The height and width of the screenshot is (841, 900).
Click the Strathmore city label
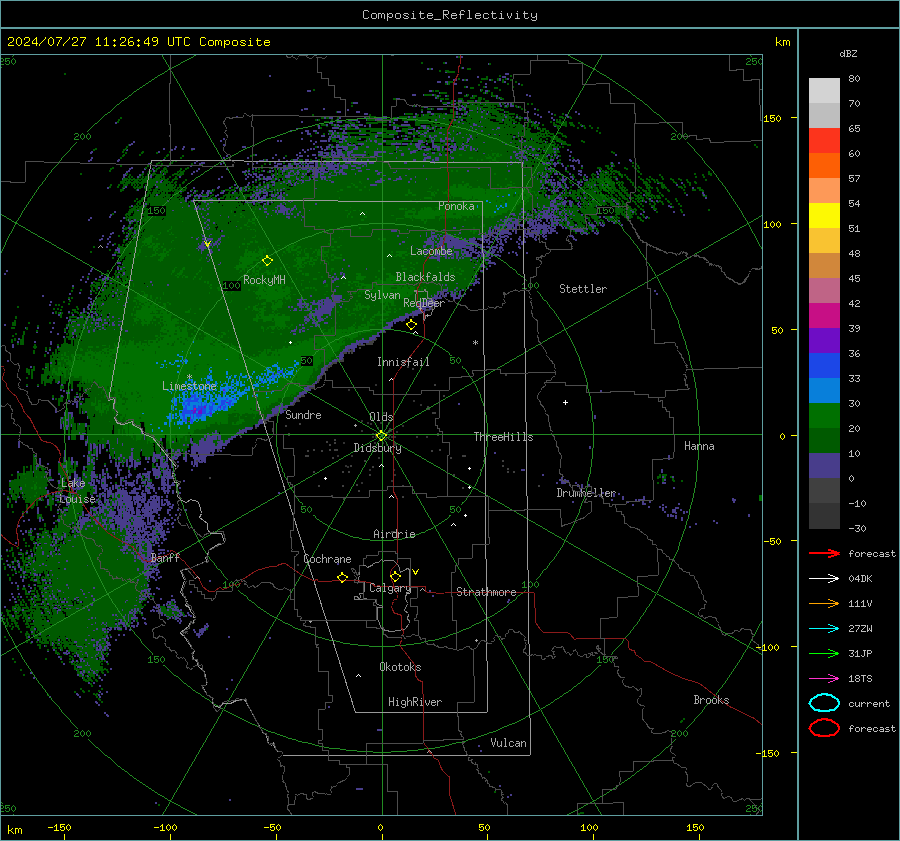(x=486, y=592)
